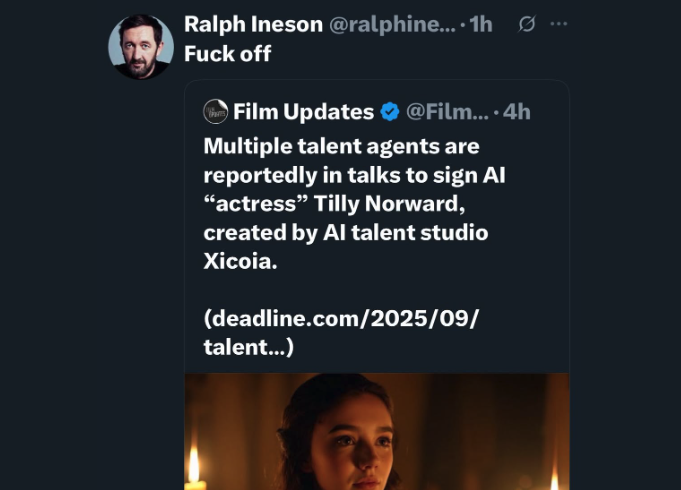Open the deadline.com article link text
This screenshot has height=490, width=681.
(x=341, y=319)
